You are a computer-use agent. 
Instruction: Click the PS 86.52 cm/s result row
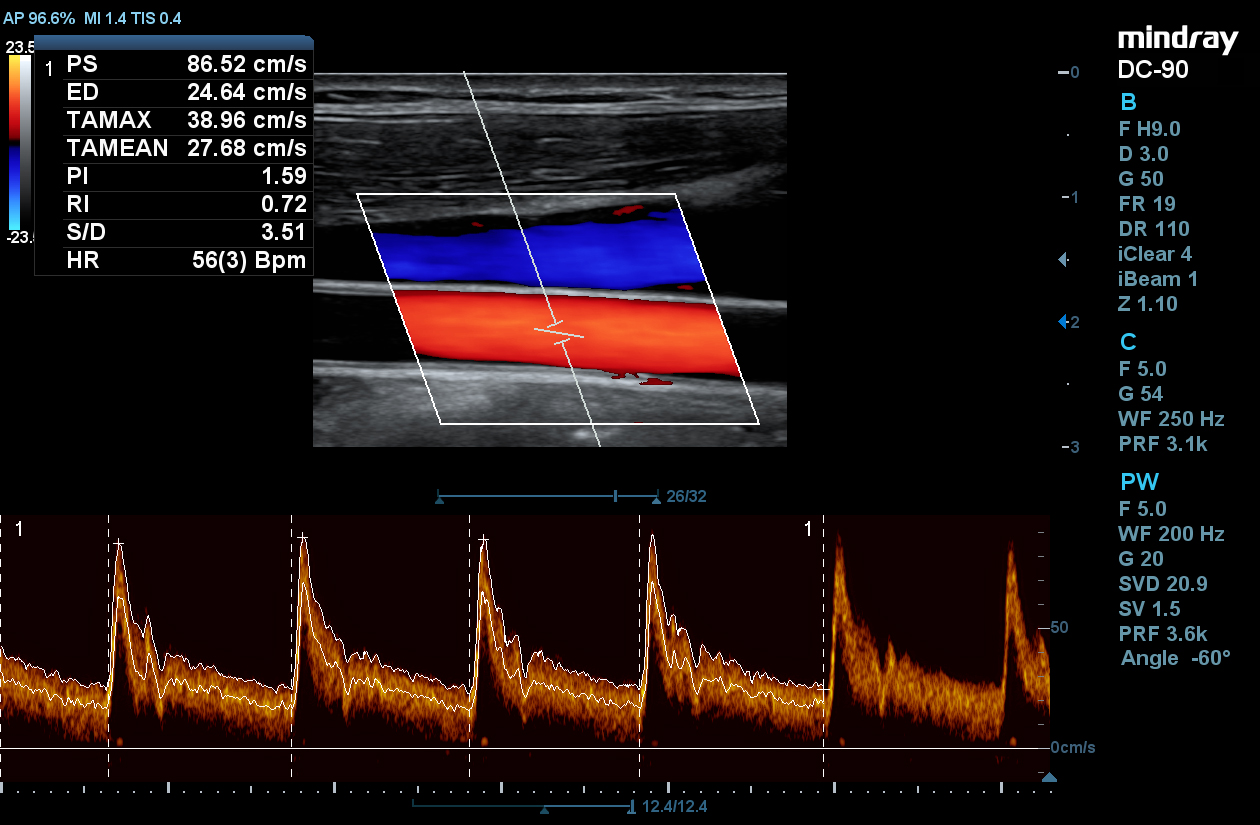[186, 64]
